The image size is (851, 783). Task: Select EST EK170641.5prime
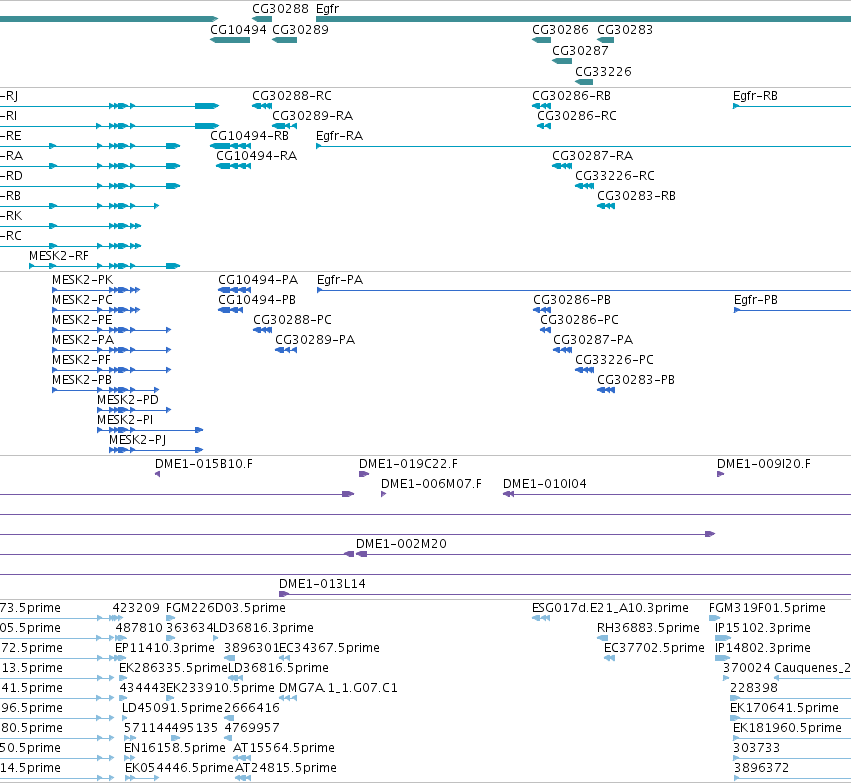click(784, 708)
